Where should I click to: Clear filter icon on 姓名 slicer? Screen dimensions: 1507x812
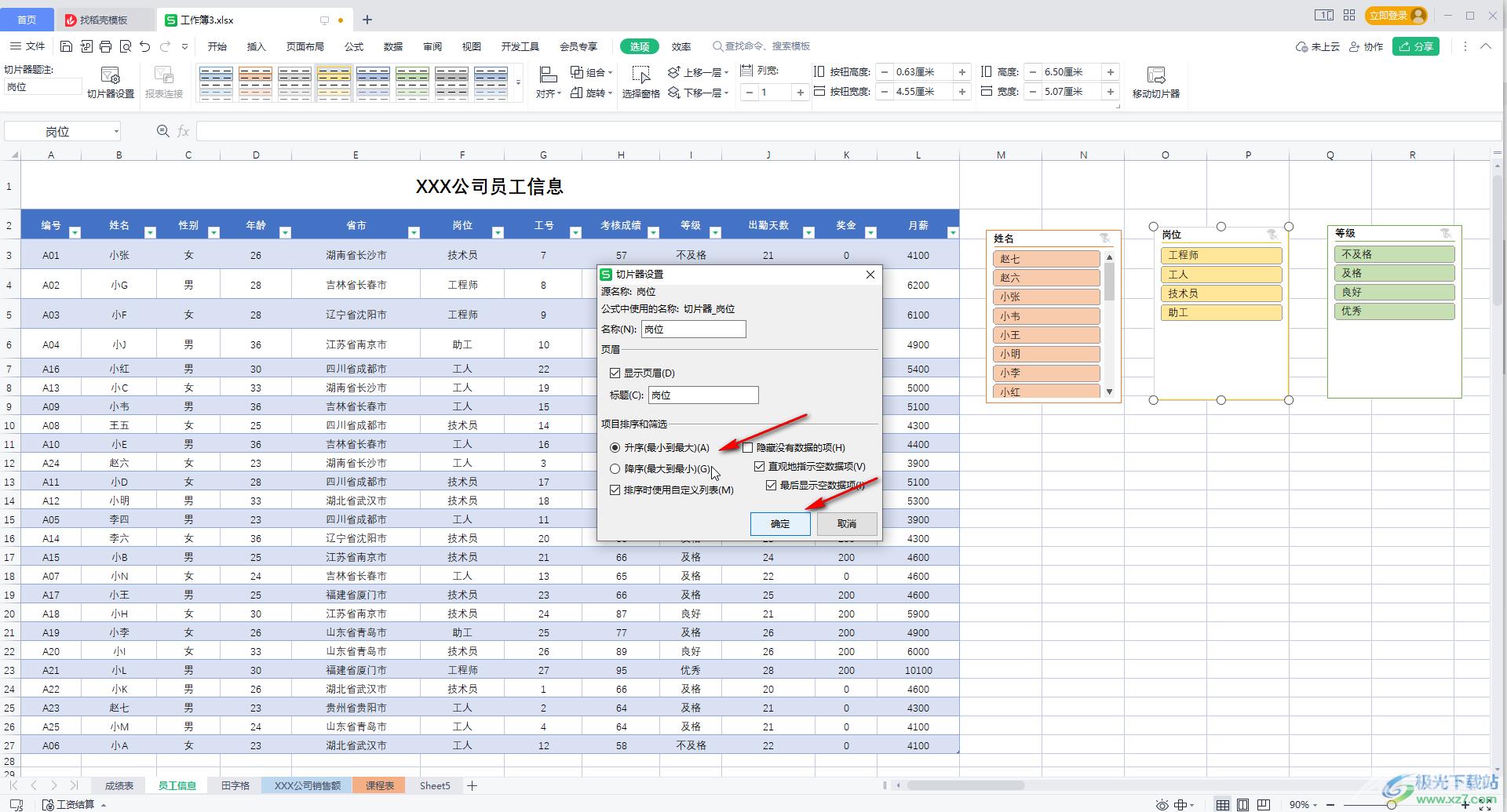coord(1105,238)
